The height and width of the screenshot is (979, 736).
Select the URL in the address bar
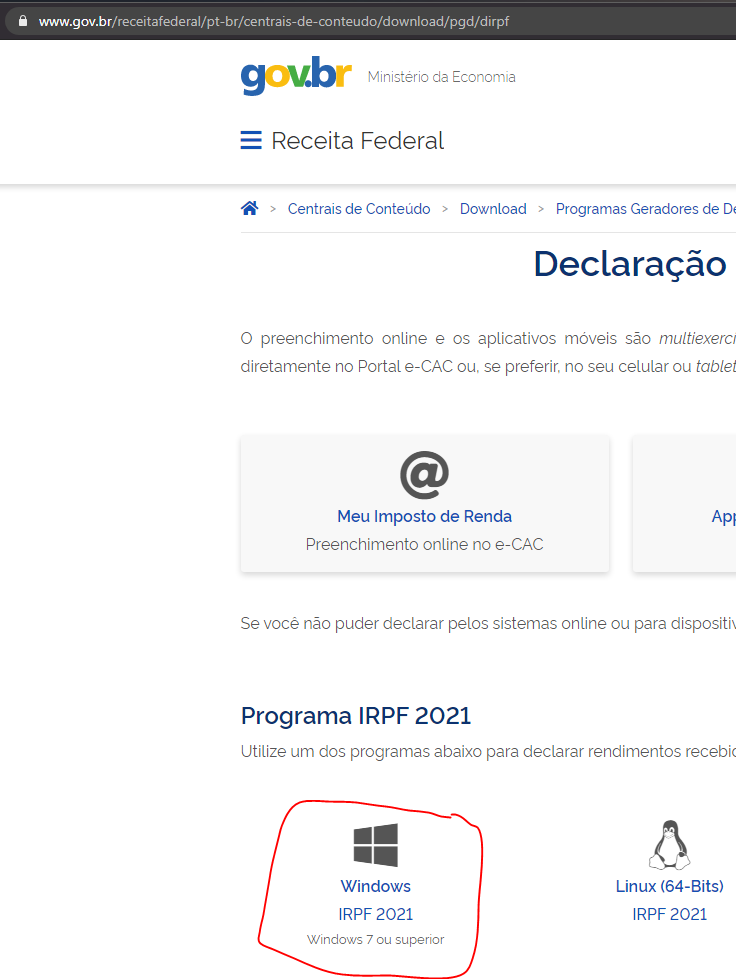pos(274,21)
